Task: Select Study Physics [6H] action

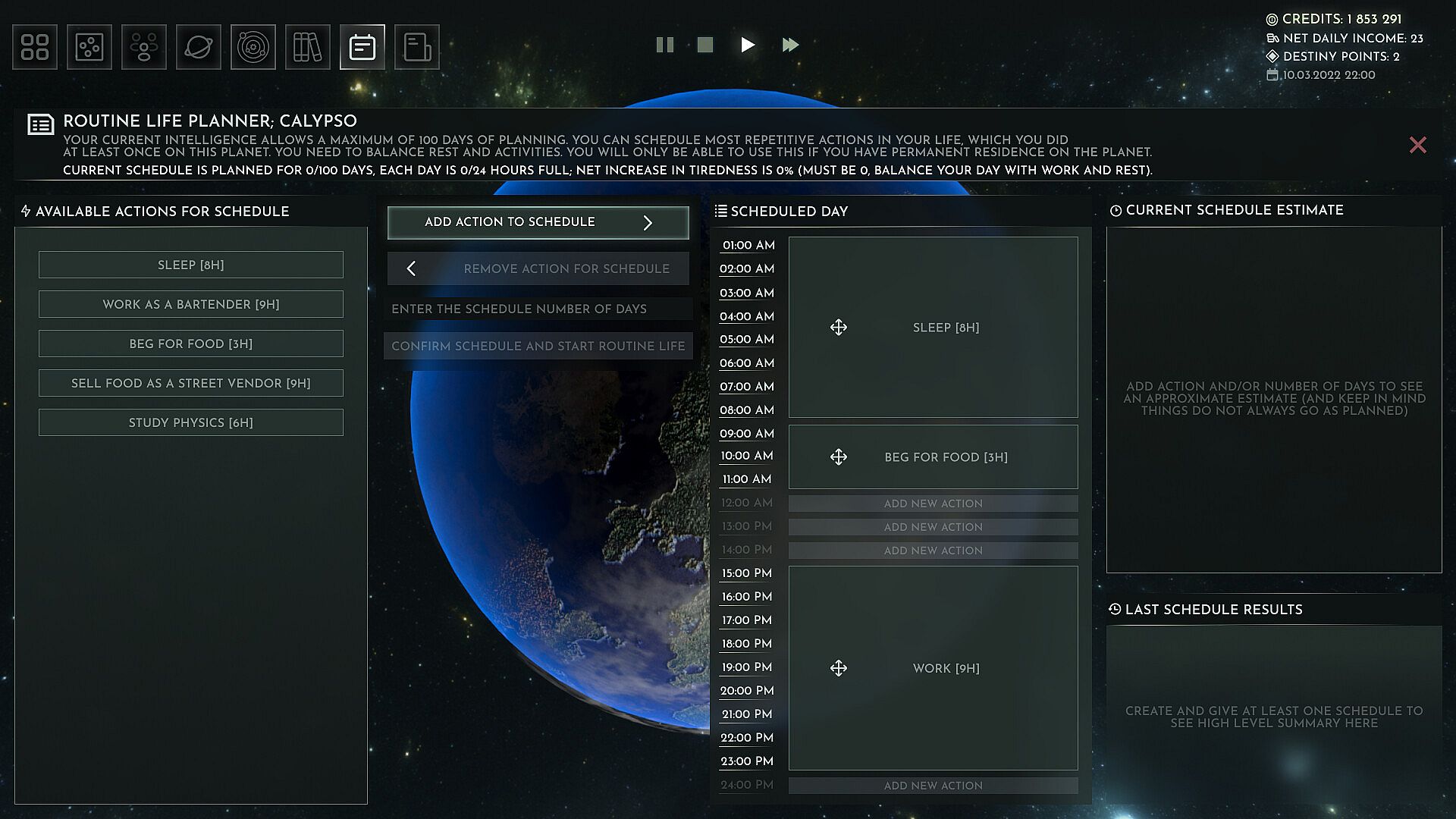Action: point(191,422)
